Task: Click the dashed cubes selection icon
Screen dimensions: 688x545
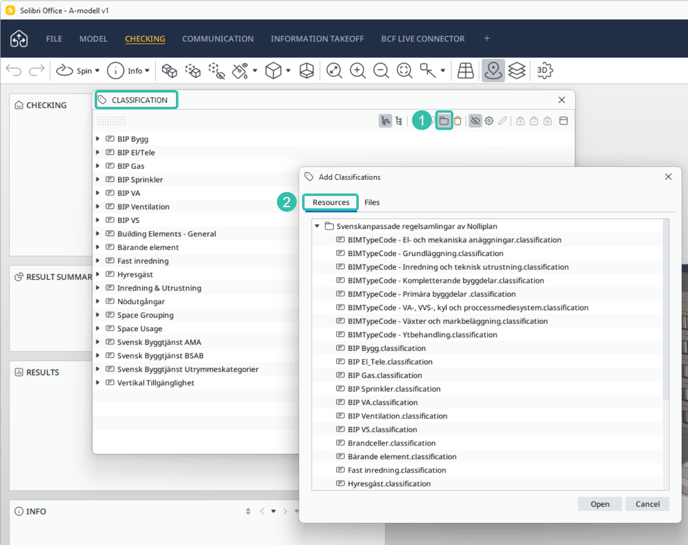Action: pyautogui.click(x=193, y=70)
